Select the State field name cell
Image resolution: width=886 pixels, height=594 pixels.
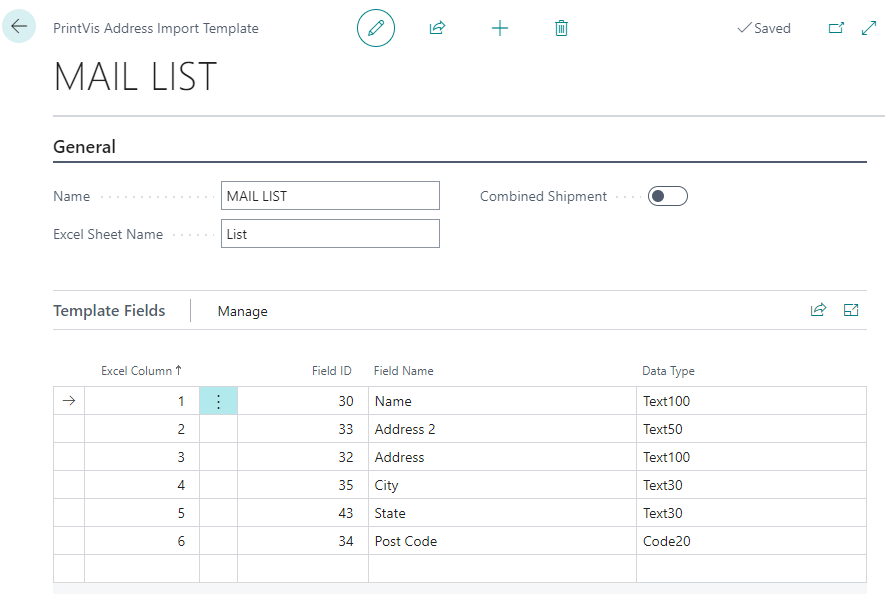[502, 513]
